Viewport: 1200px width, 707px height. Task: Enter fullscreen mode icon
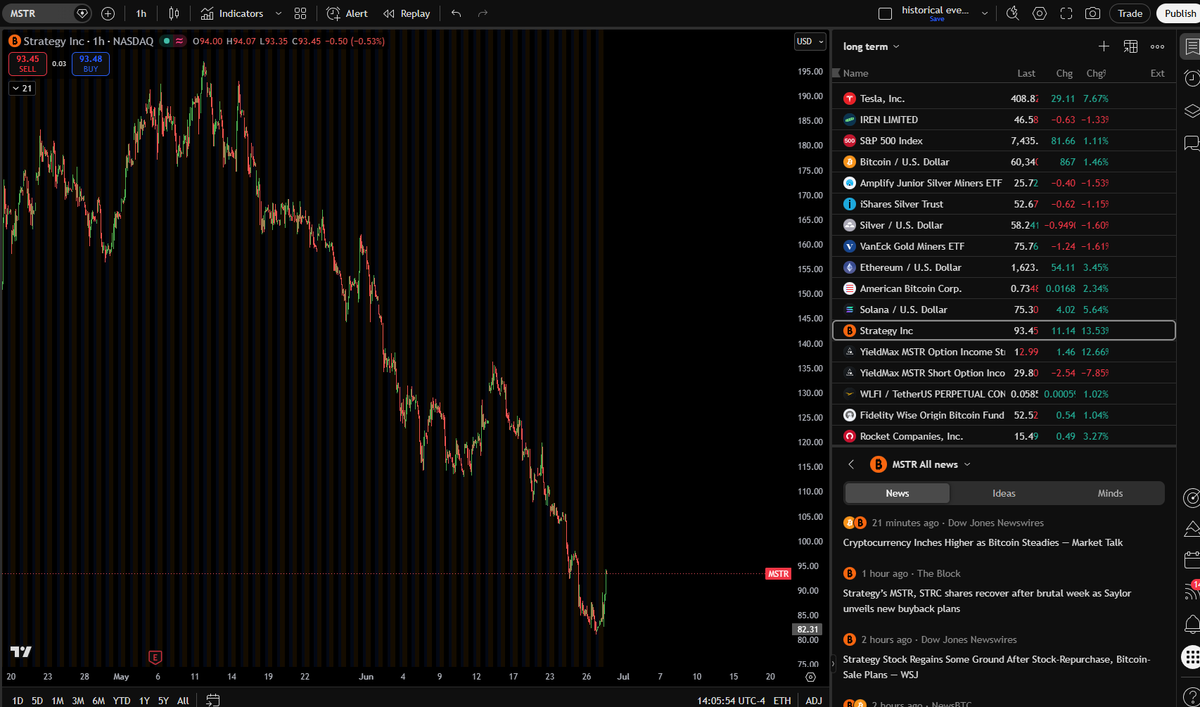coord(1066,14)
